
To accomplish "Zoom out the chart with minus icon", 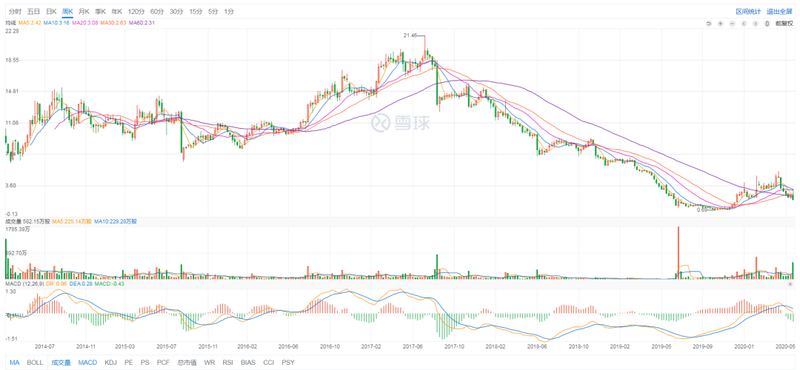I will 732,23.
